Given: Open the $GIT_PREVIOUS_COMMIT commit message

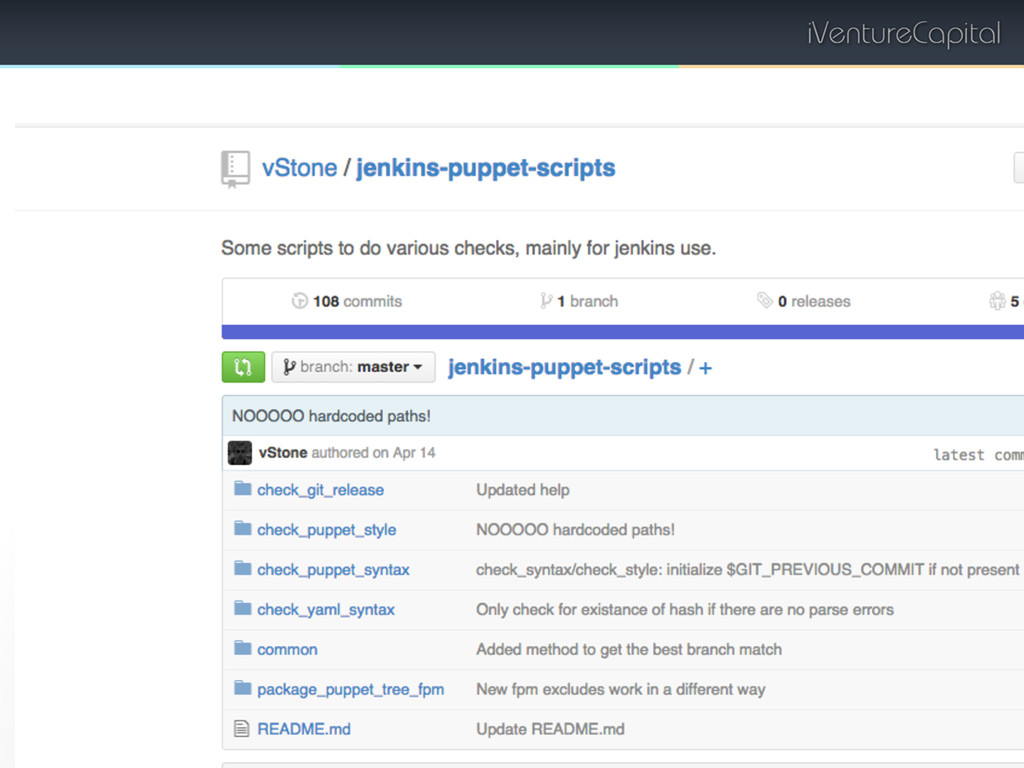Looking at the screenshot, I should pyautogui.click(x=747, y=569).
